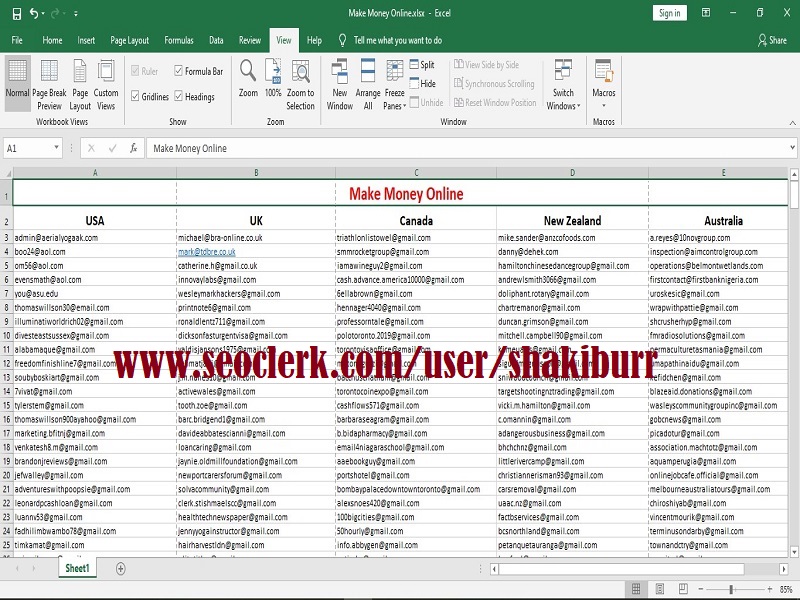The image size is (800, 600).
Task: Add a new sheet with plus icon
Action: [x=120, y=568]
